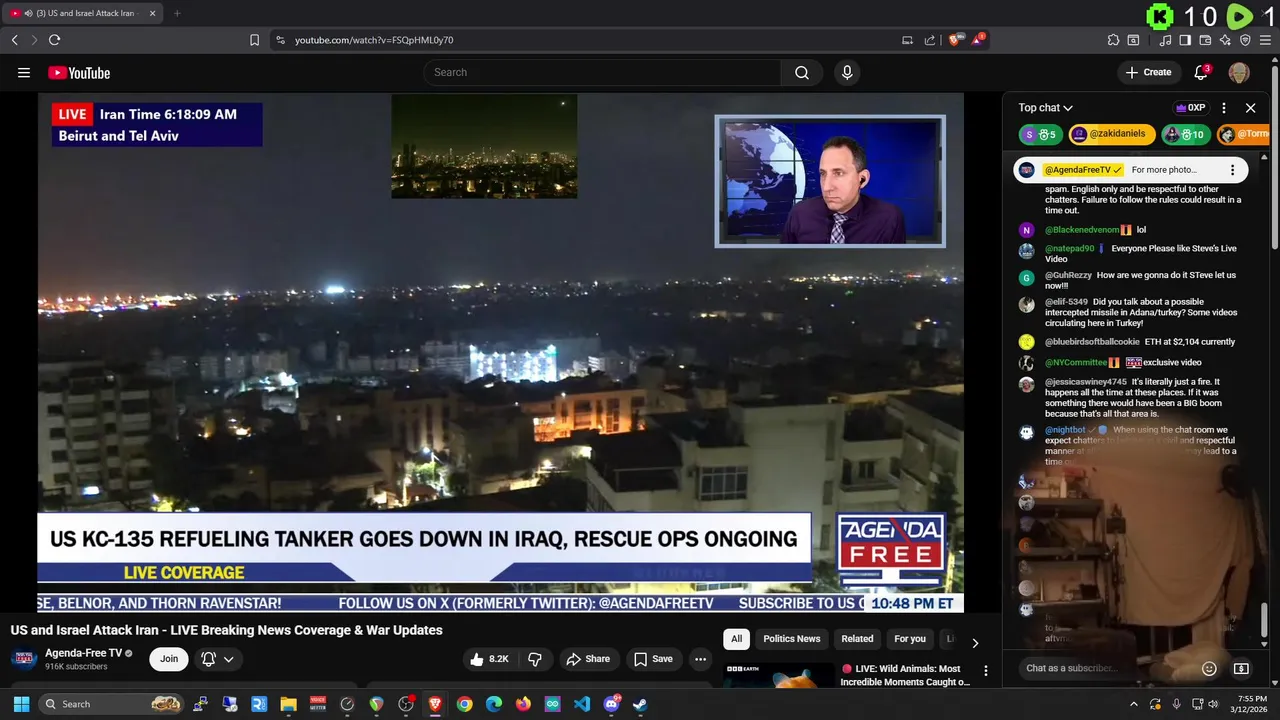Dislike the video
This screenshot has width=1280, height=720.
point(535,659)
